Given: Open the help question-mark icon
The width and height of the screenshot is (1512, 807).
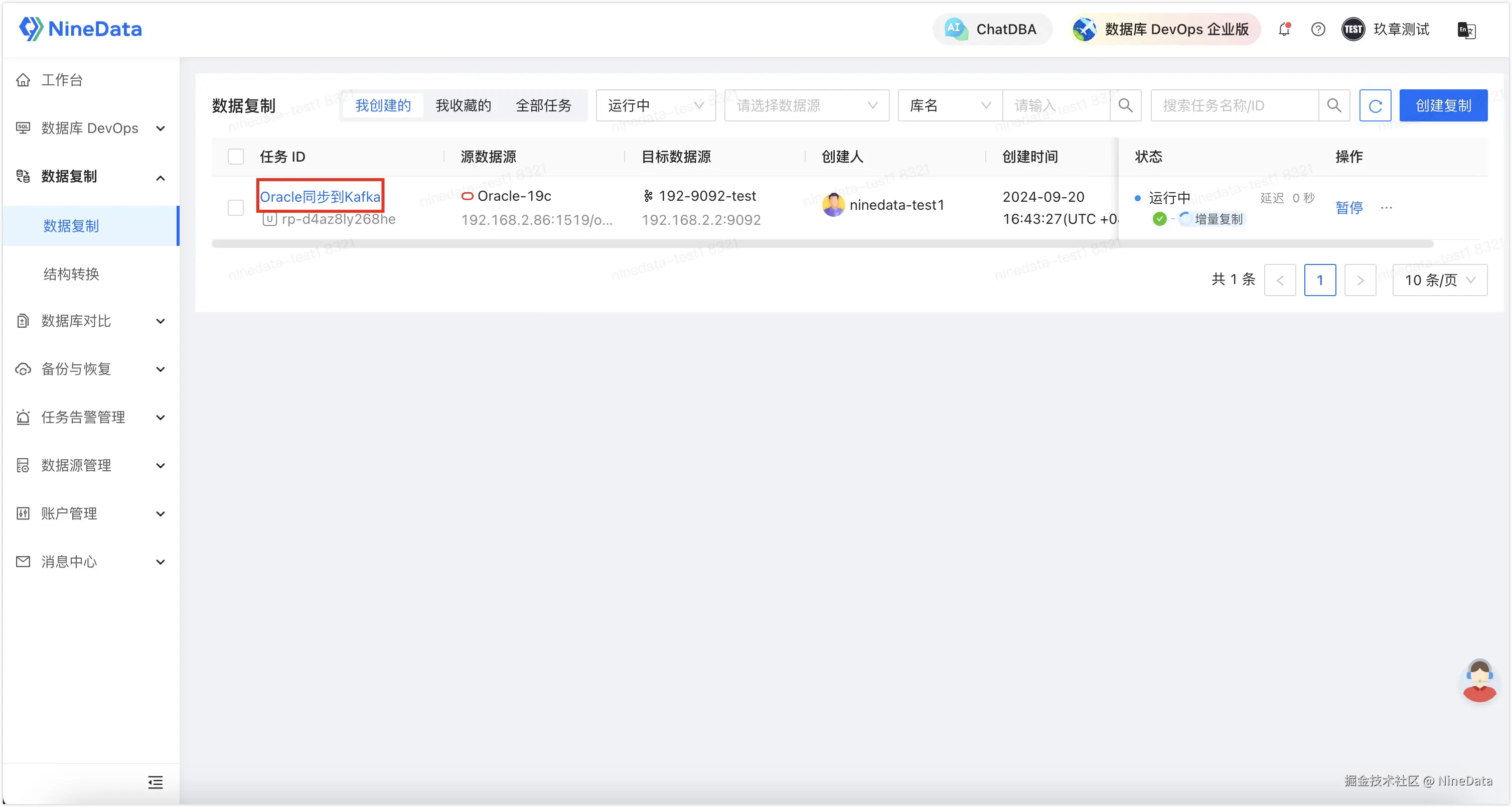Looking at the screenshot, I should 1318,29.
